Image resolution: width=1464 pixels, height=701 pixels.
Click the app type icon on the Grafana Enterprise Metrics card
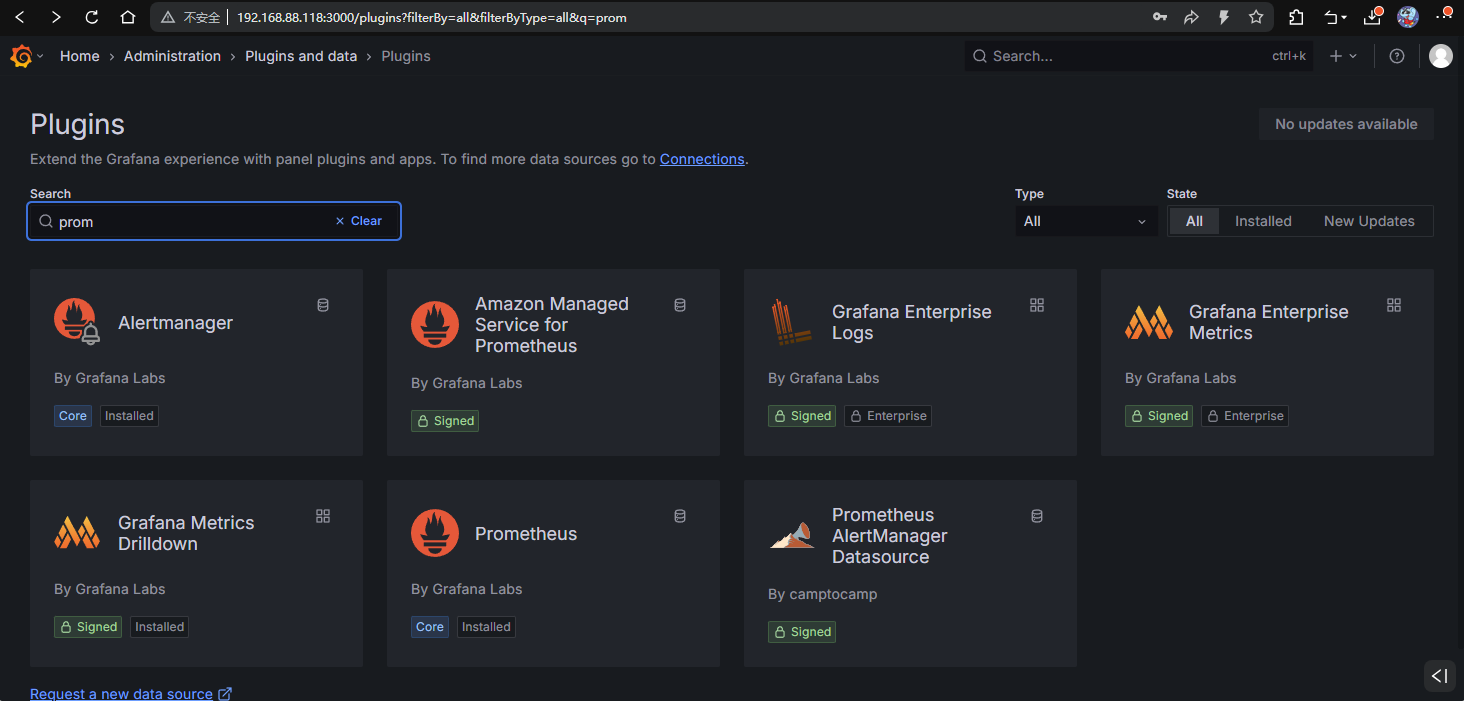tap(1394, 305)
